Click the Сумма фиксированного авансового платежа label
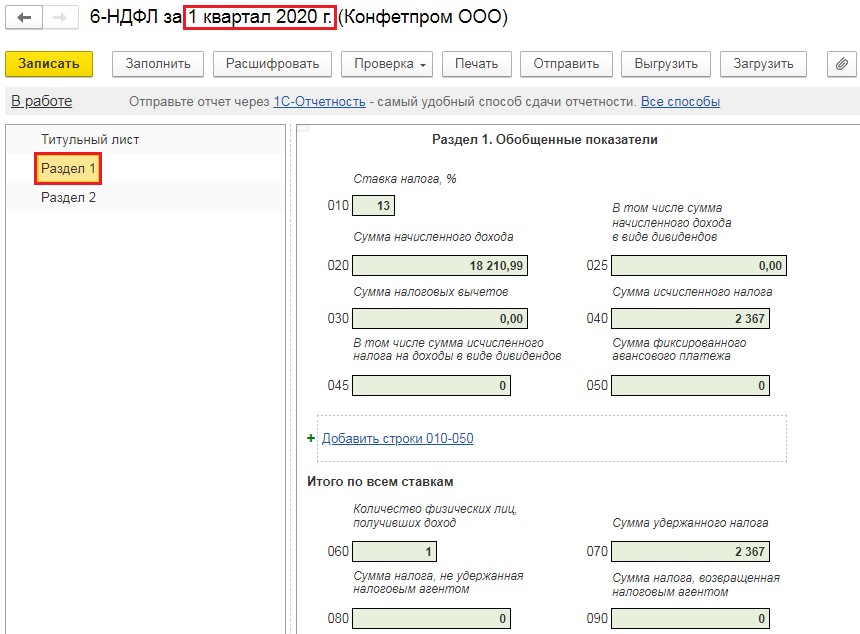 click(679, 349)
